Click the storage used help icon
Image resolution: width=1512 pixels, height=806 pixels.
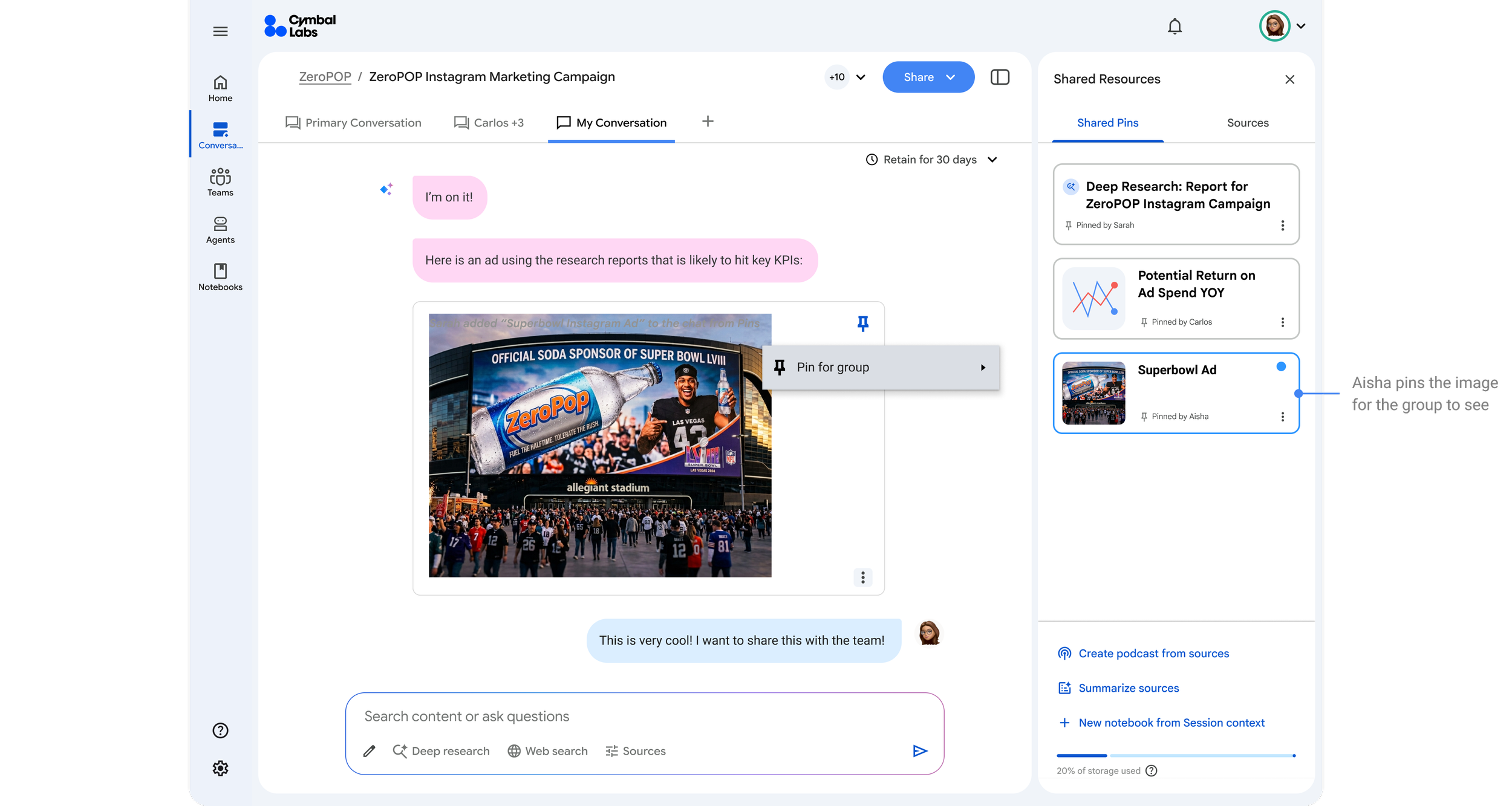tap(1152, 770)
